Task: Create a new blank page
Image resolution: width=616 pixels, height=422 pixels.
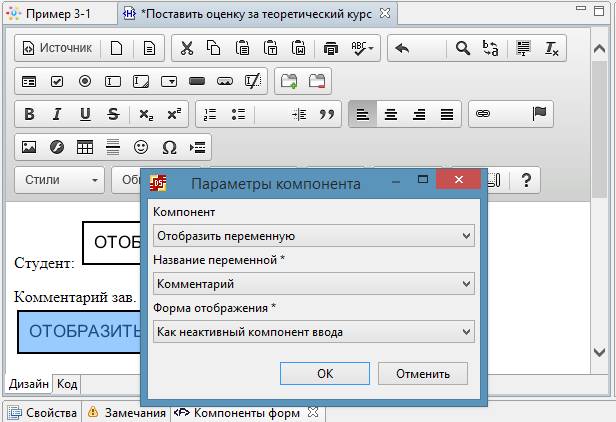Action: point(116,48)
